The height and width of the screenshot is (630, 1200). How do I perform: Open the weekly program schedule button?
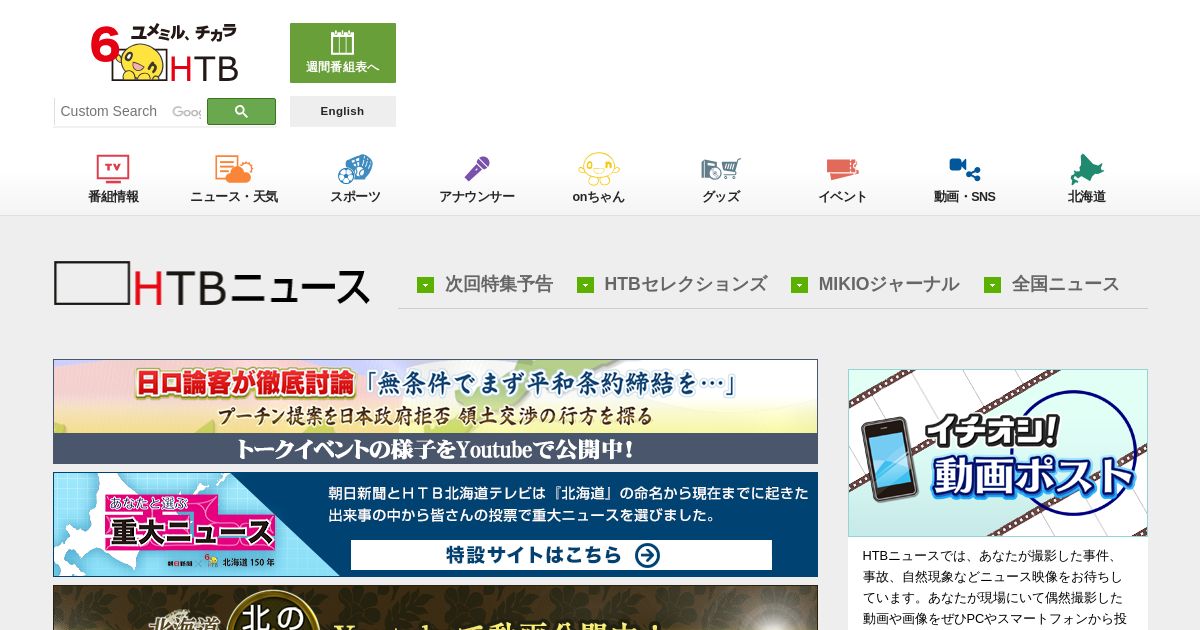coord(343,53)
